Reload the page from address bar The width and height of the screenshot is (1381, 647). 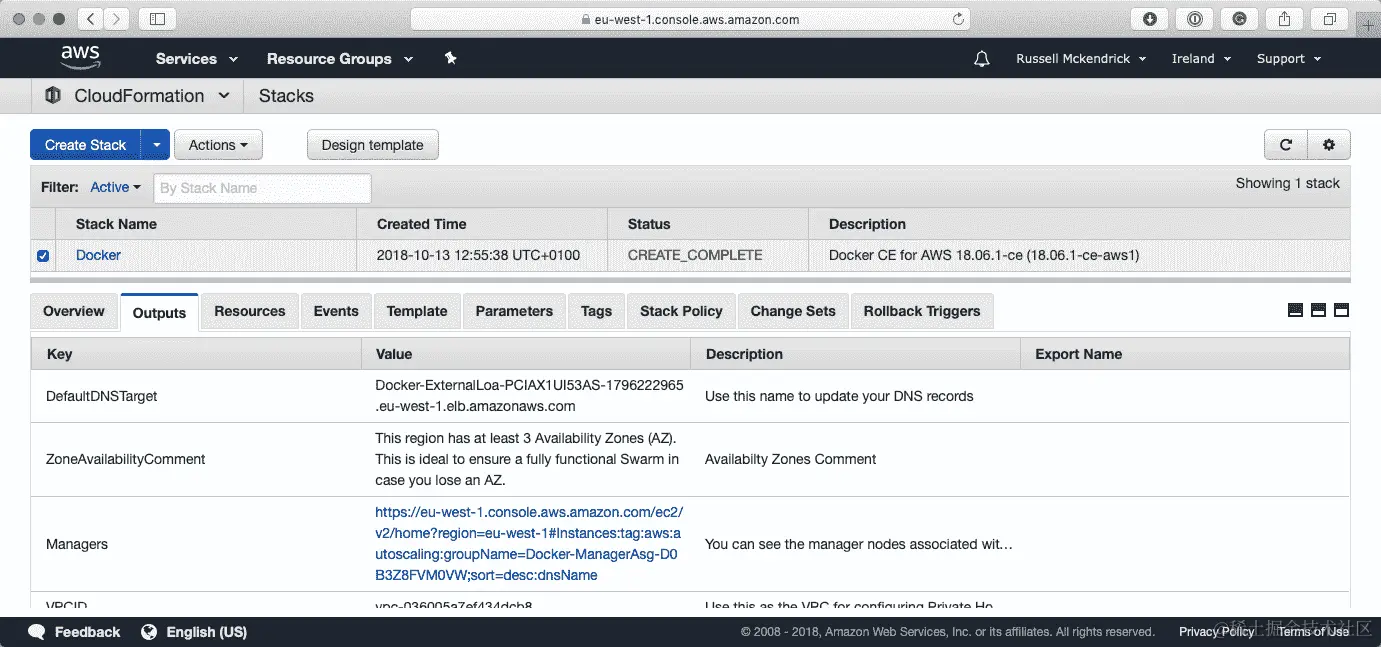[x=958, y=19]
